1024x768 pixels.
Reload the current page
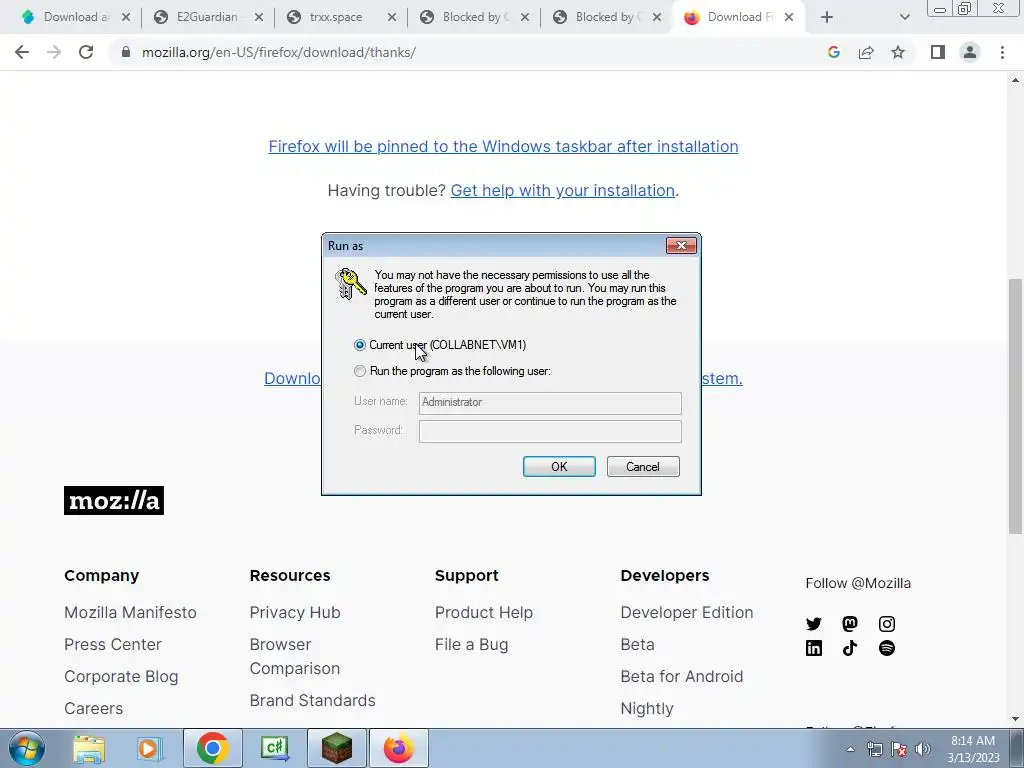86,52
